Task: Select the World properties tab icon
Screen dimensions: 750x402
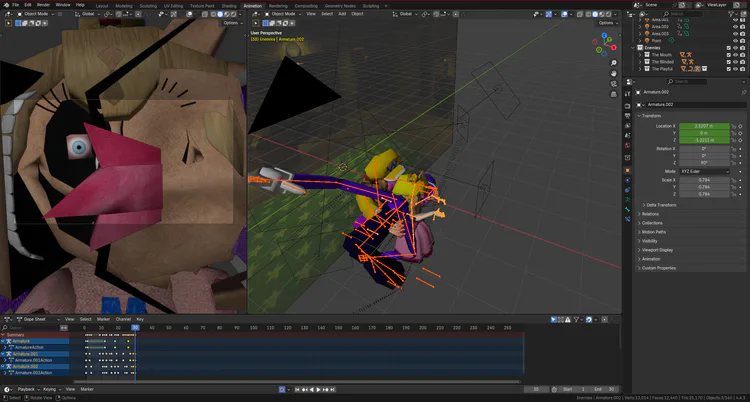Action: pos(628,145)
